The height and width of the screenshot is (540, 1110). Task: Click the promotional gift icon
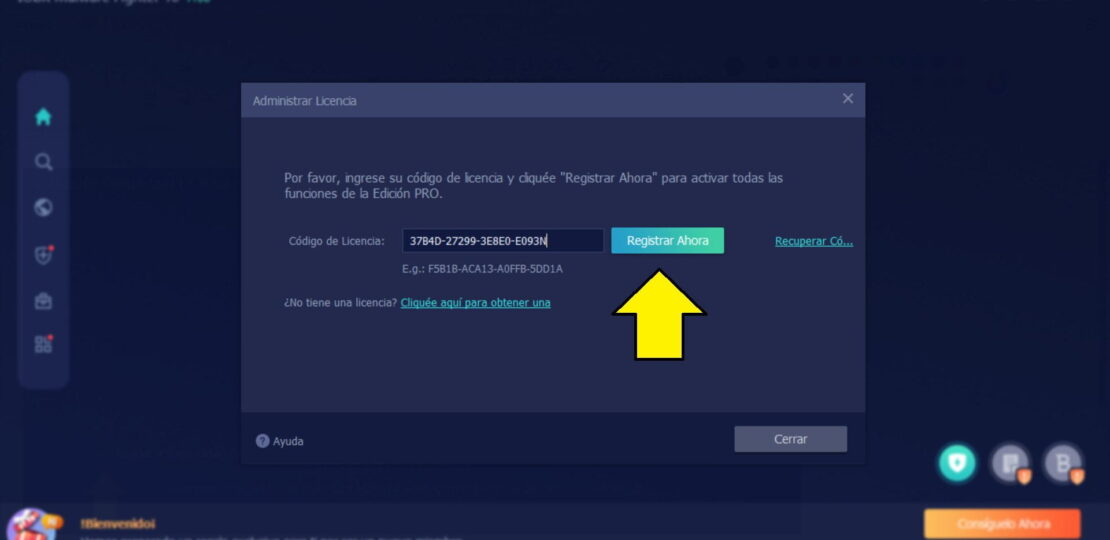30,524
